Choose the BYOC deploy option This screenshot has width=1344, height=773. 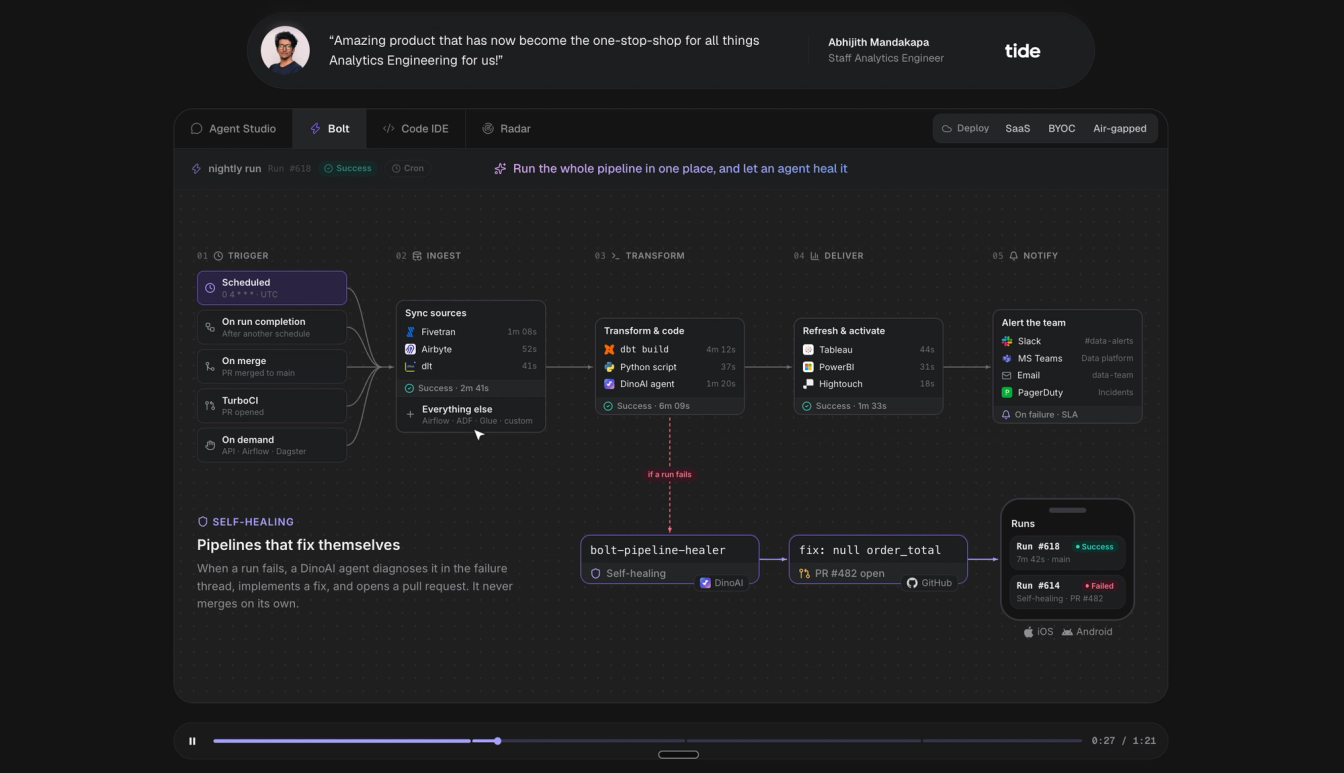[1062, 129]
